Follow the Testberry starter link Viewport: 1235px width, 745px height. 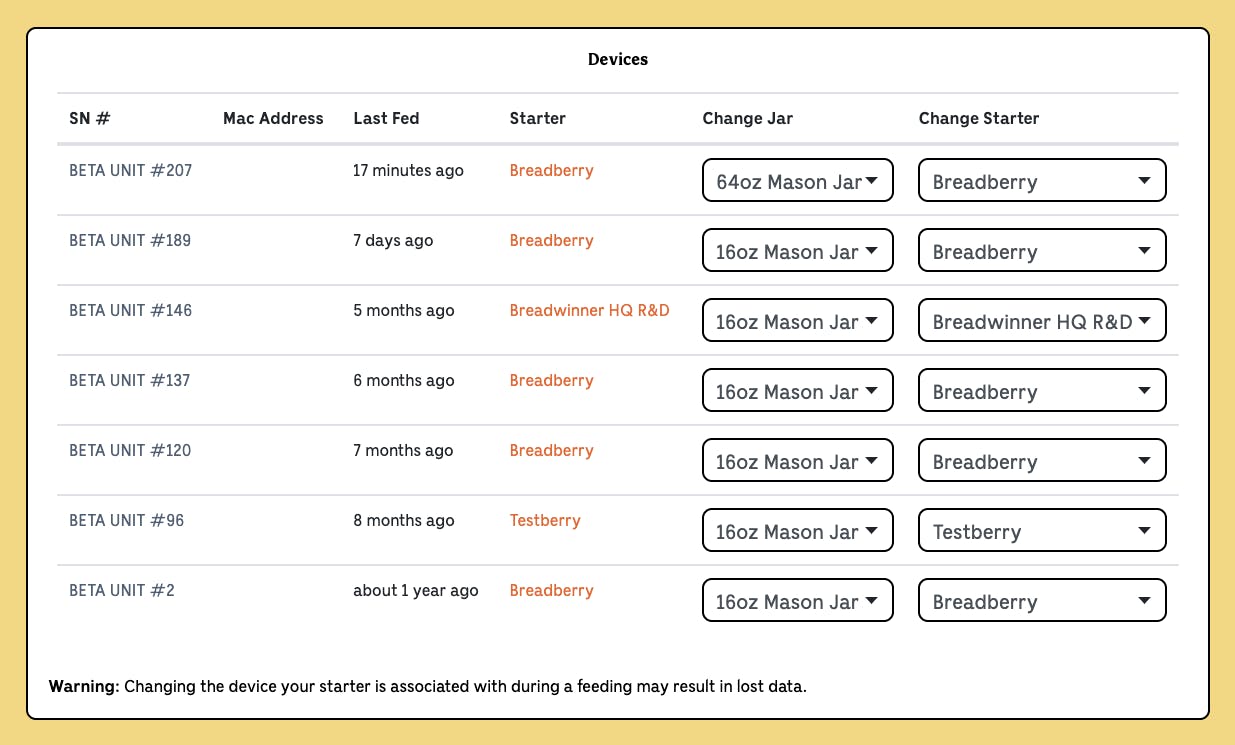545,520
